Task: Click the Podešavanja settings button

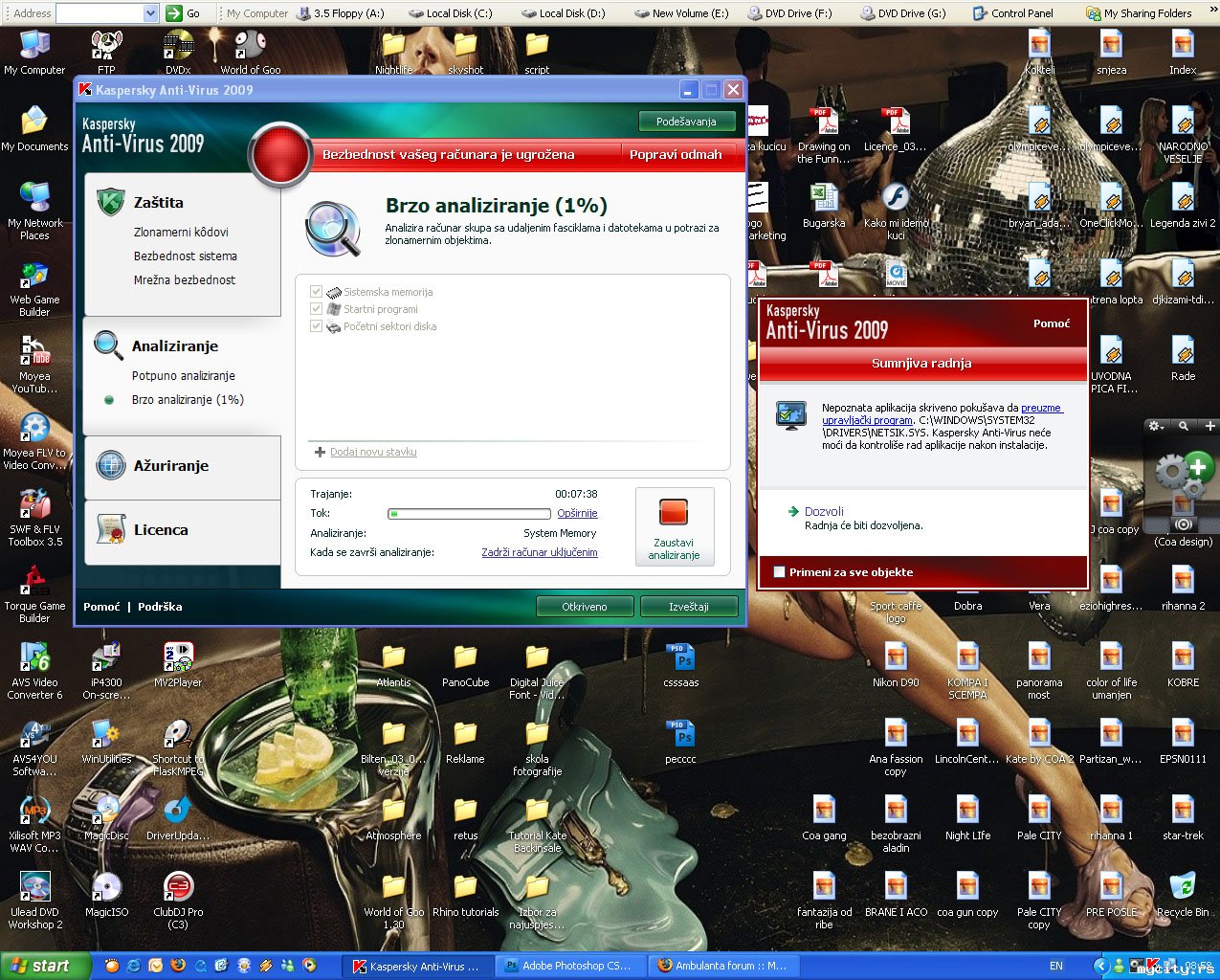Action: coord(686,122)
